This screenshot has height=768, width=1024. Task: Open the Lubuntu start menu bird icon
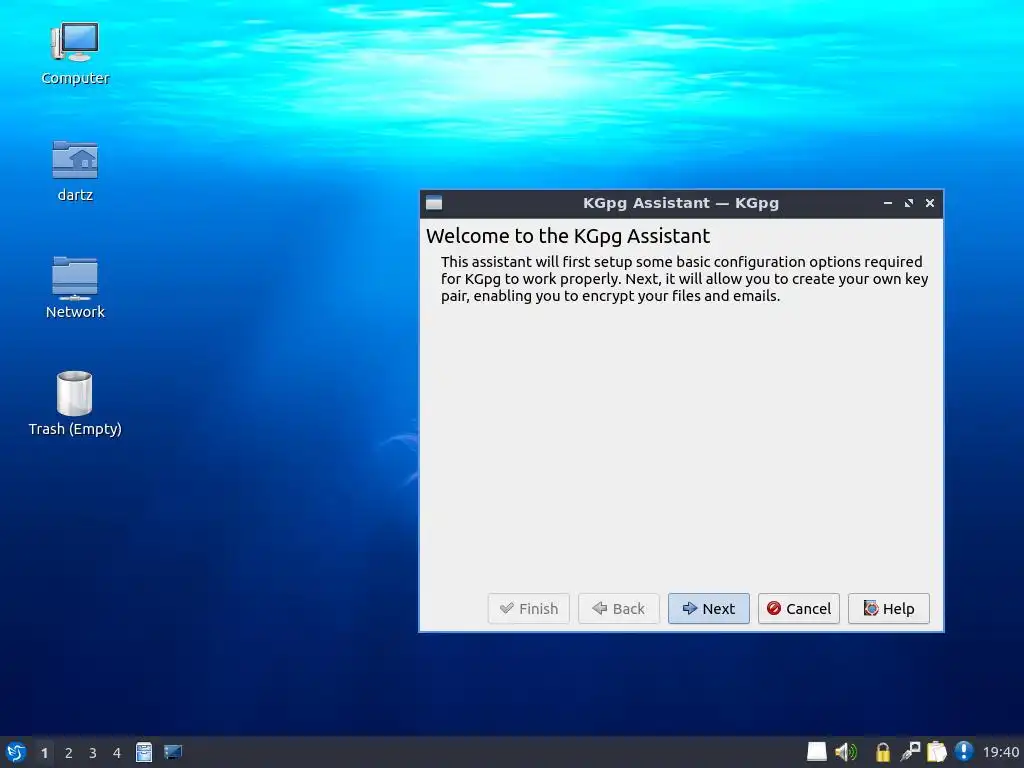click(16, 752)
